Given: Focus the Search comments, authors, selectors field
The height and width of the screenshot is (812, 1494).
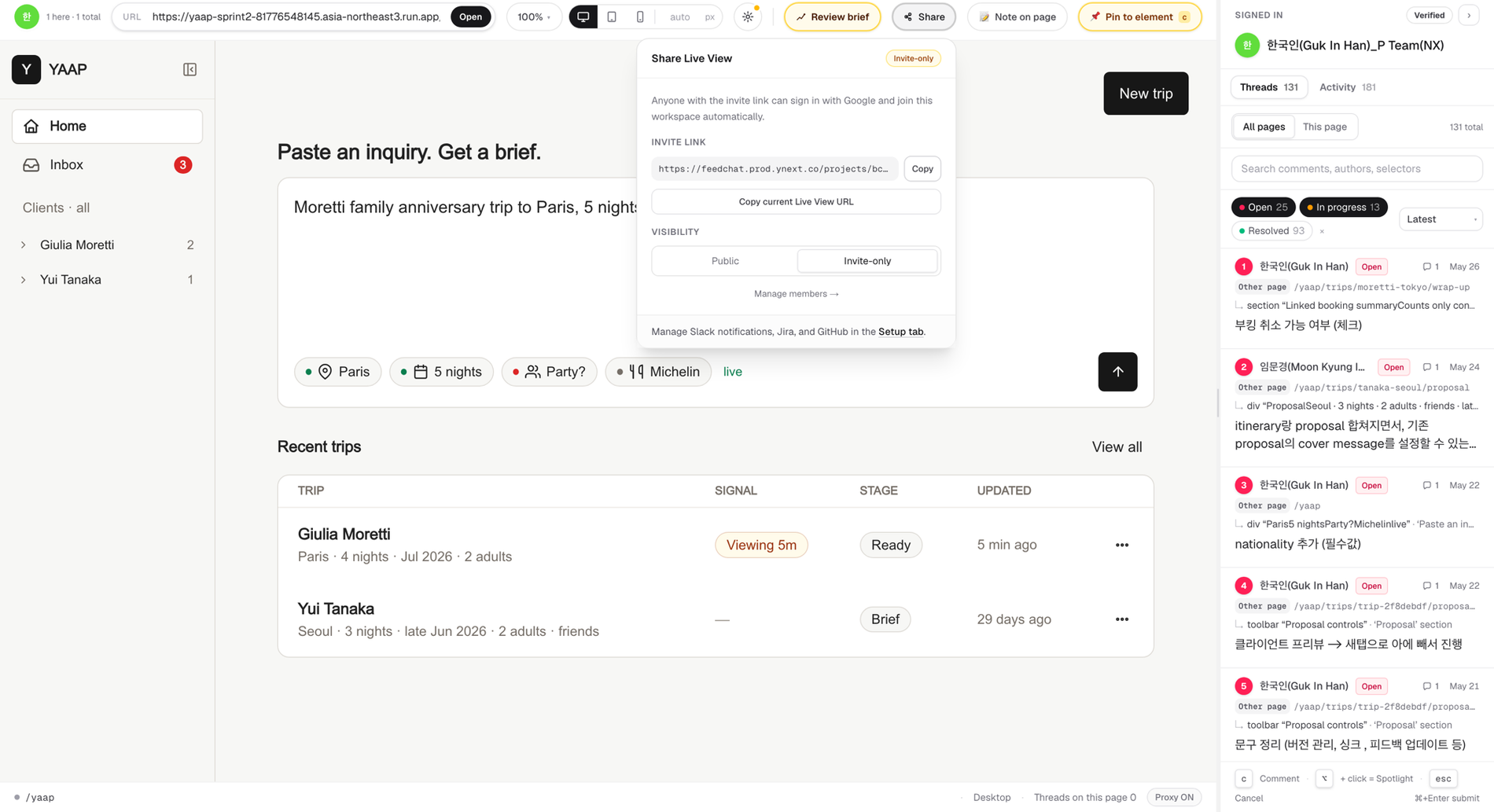Looking at the screenshot, I should (x=1356, y=169).
